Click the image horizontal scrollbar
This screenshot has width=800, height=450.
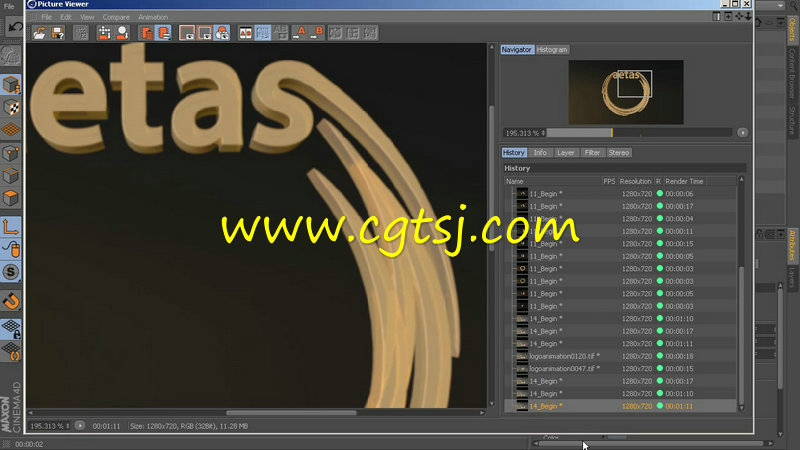pos(291,412)
